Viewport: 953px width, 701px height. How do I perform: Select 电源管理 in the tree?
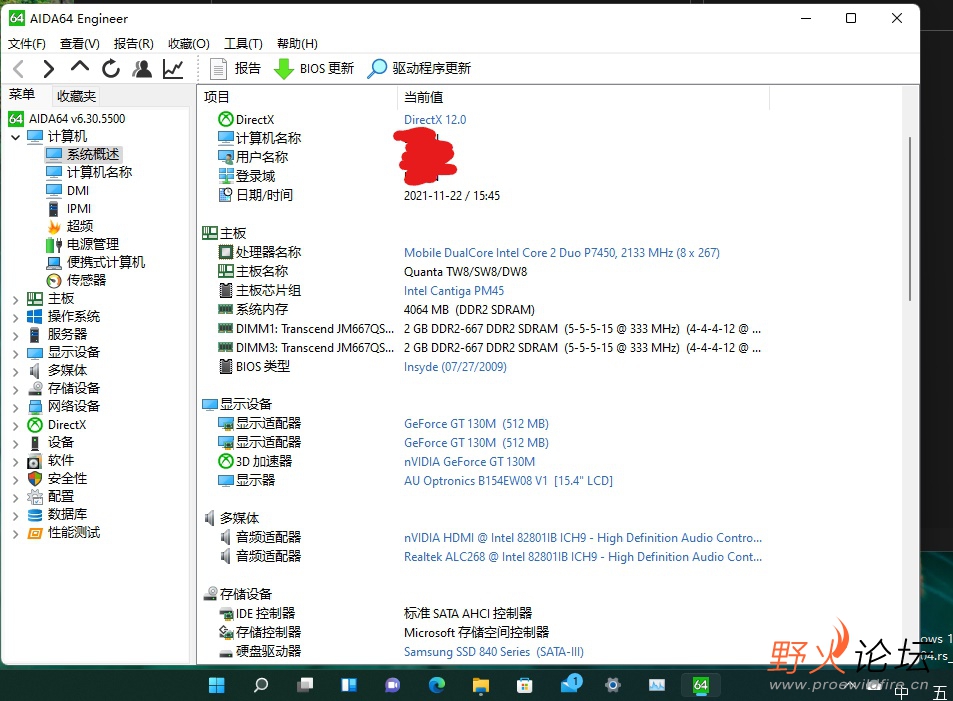click(x=82, y=244)
